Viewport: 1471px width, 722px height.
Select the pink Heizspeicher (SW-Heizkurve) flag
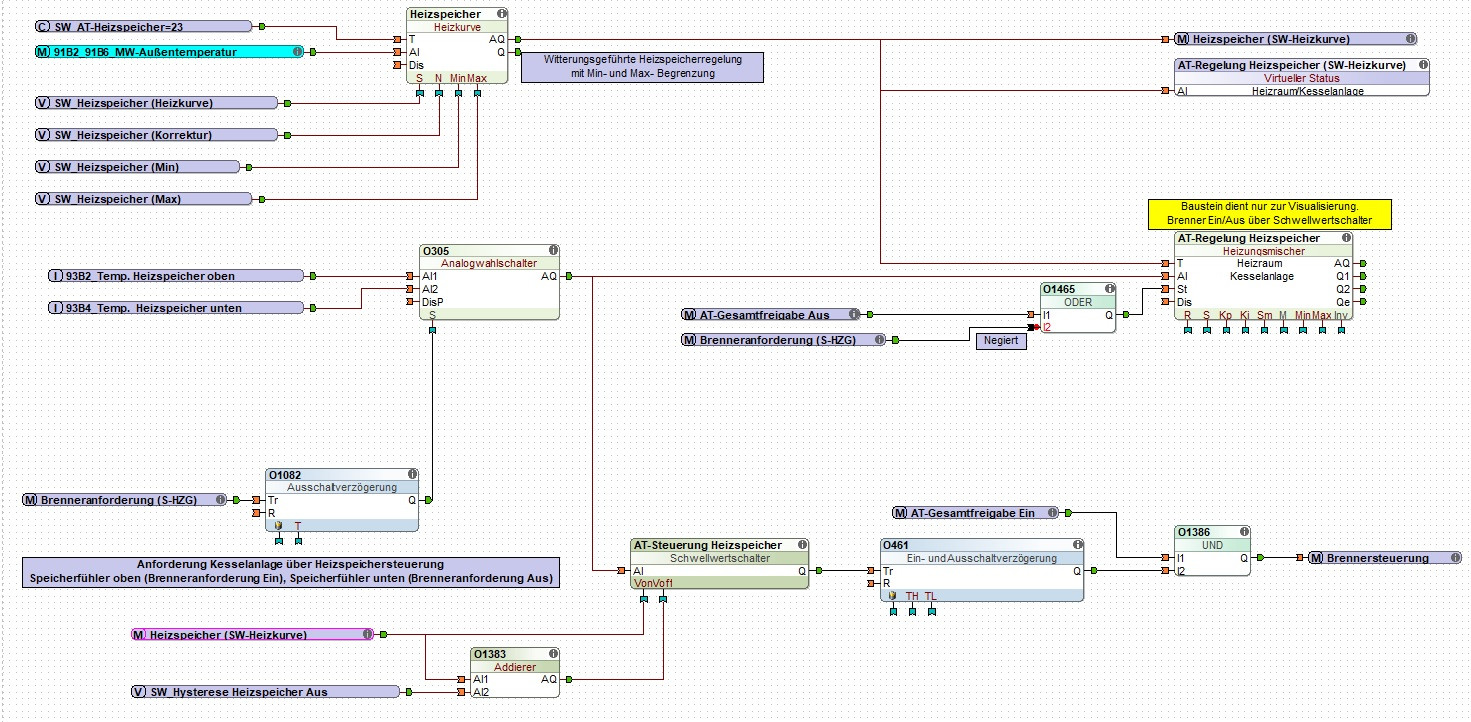[253, 634]
